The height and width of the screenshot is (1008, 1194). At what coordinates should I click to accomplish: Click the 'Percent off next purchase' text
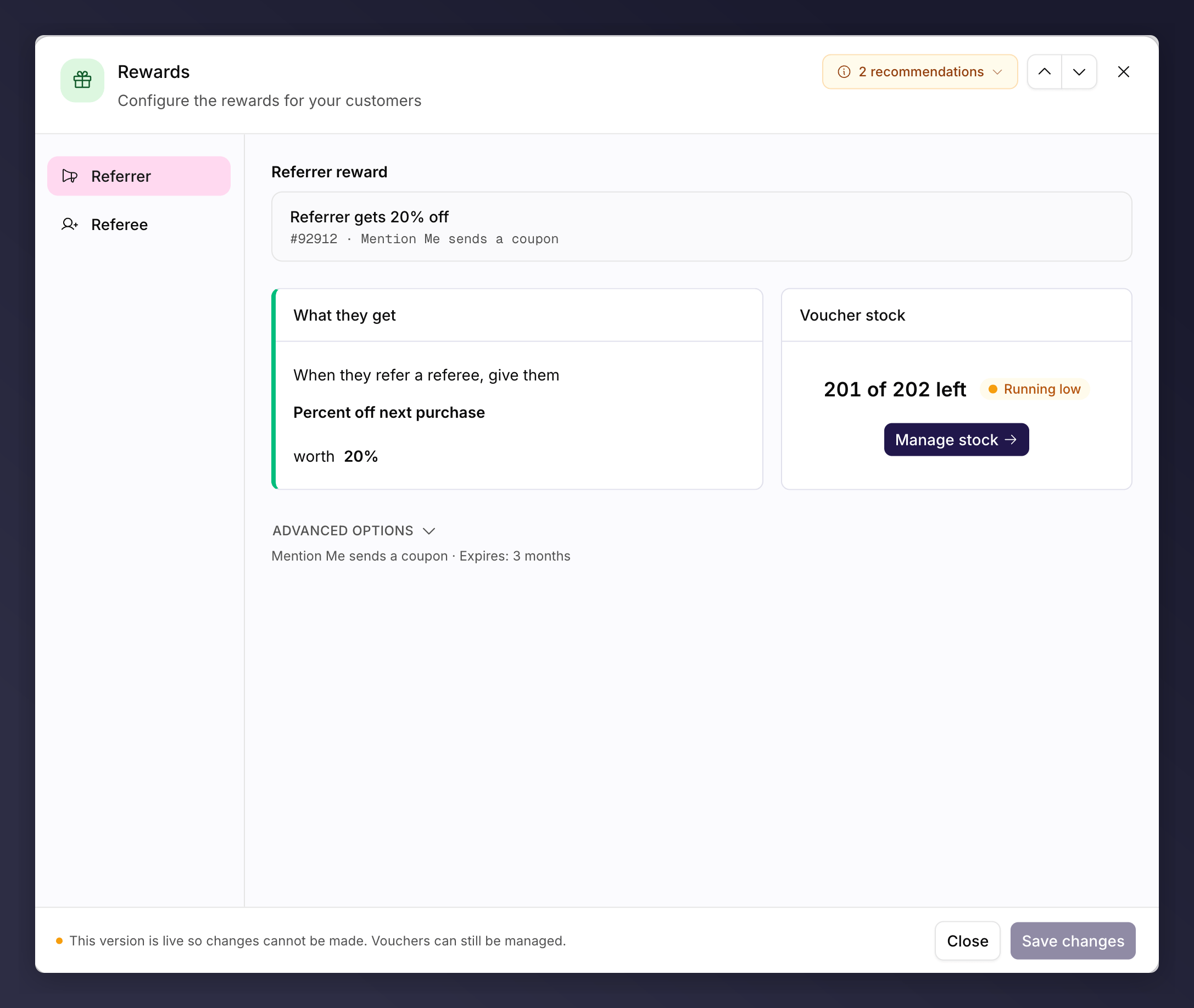pyautogui.click(x=389, y=412)
